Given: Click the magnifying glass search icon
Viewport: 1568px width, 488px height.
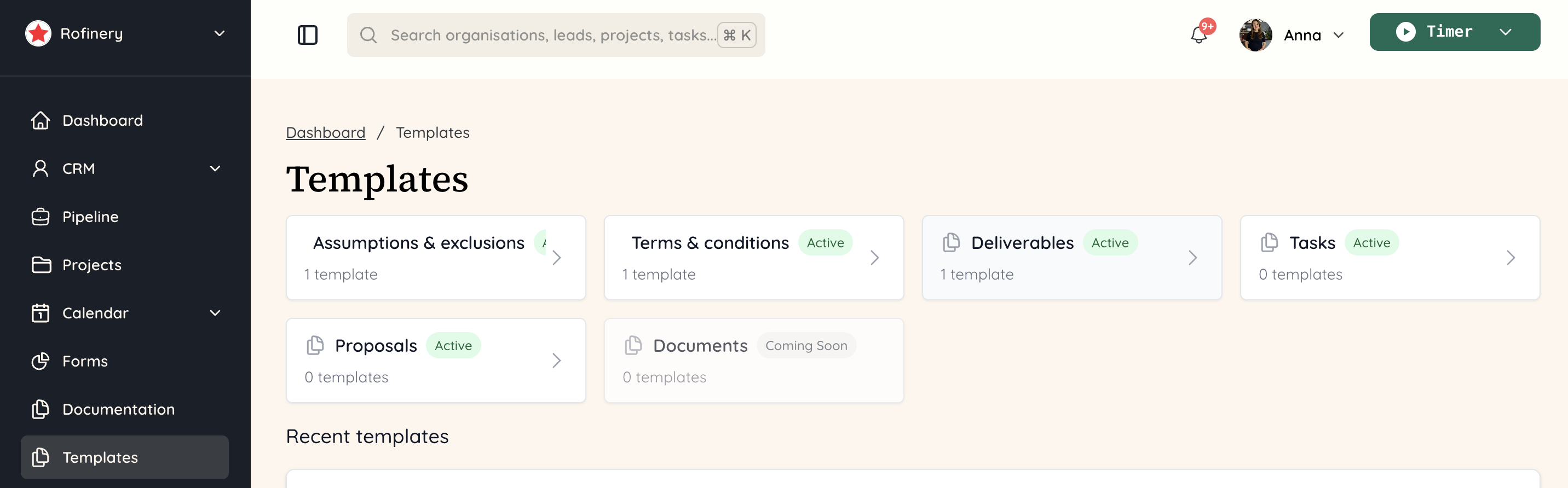Looking at the screenshot, I should click(368, 34).
